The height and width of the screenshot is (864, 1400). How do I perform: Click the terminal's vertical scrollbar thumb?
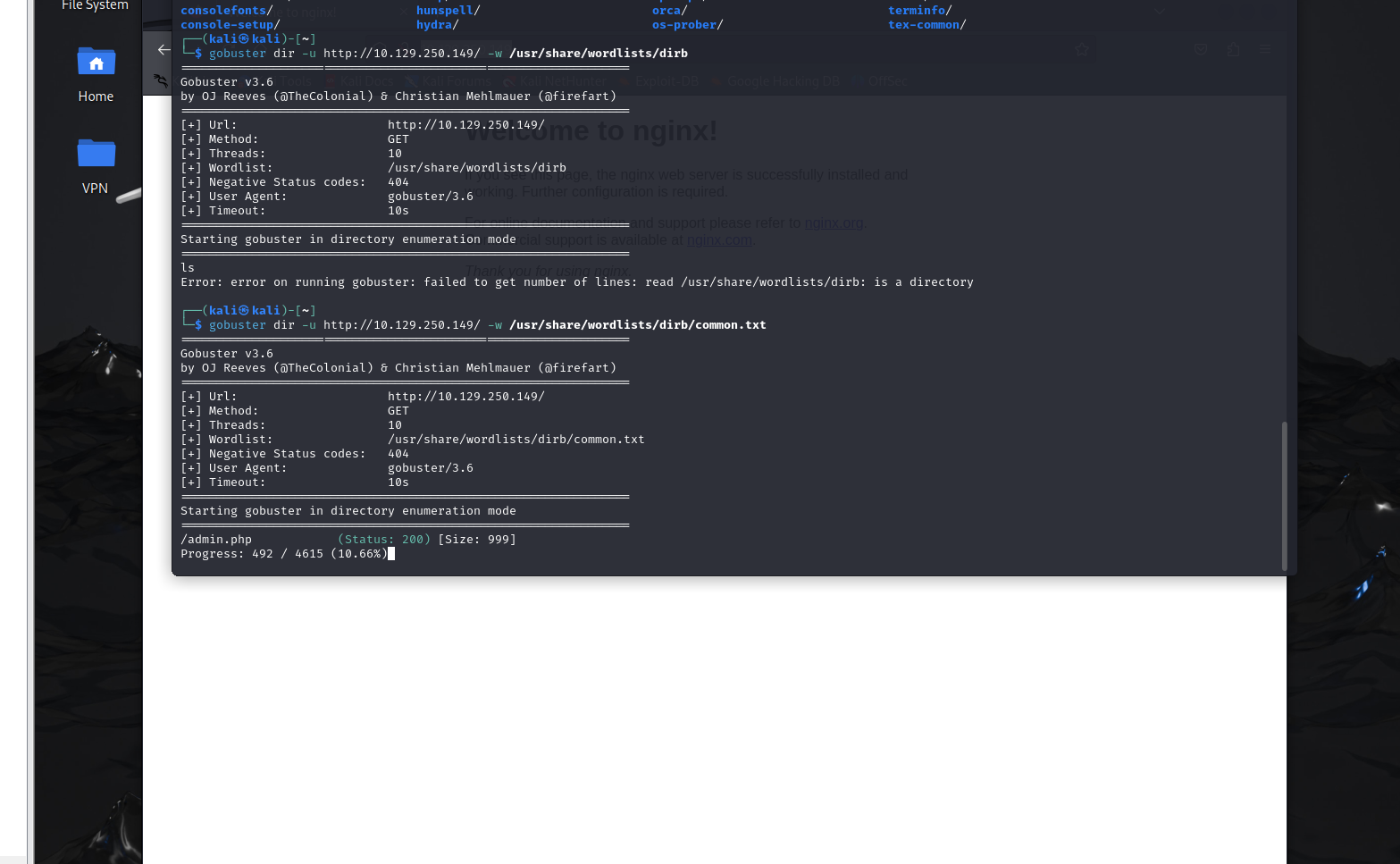coord(1284,495)
